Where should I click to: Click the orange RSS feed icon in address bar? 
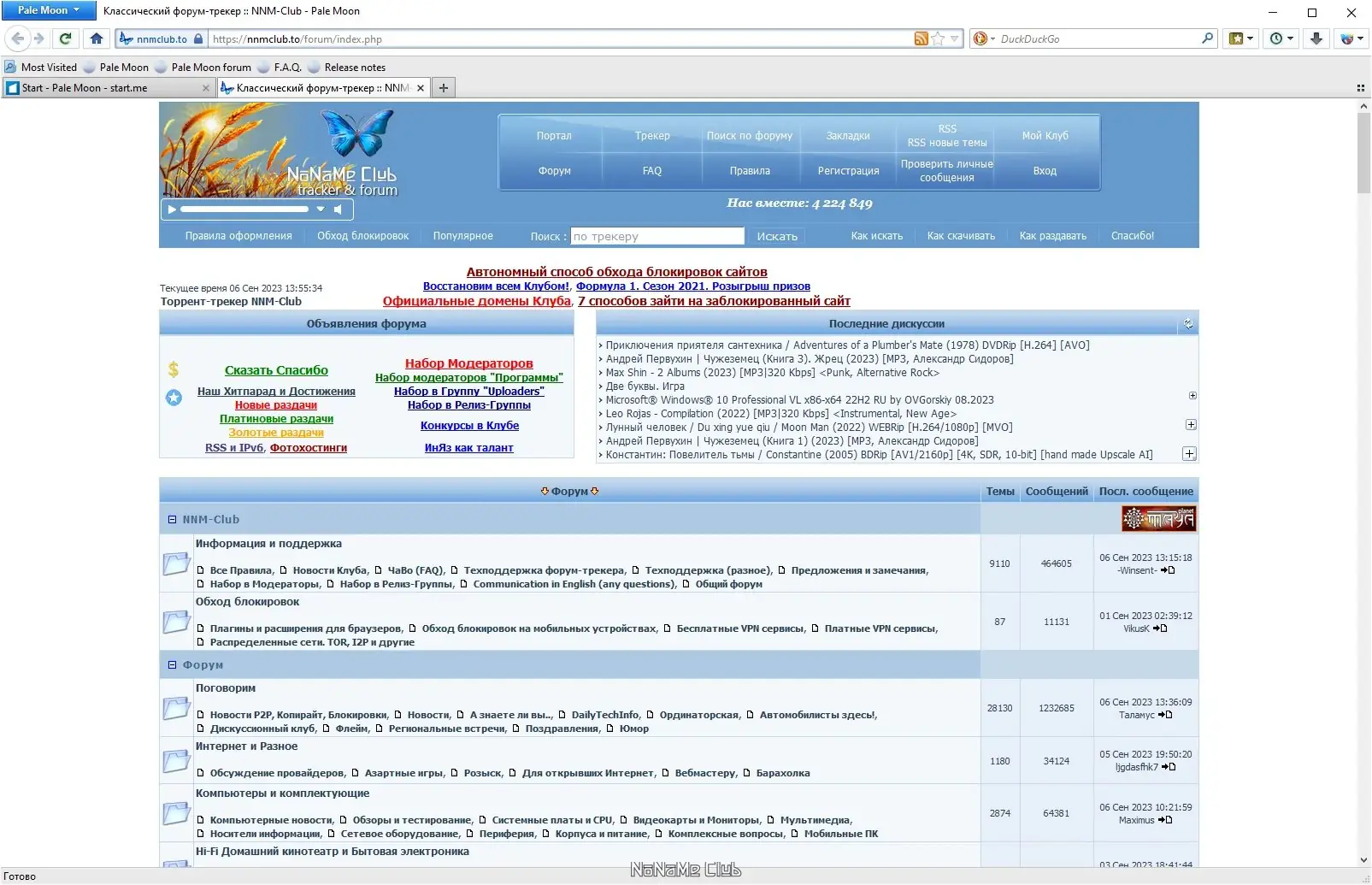point(921,38)
